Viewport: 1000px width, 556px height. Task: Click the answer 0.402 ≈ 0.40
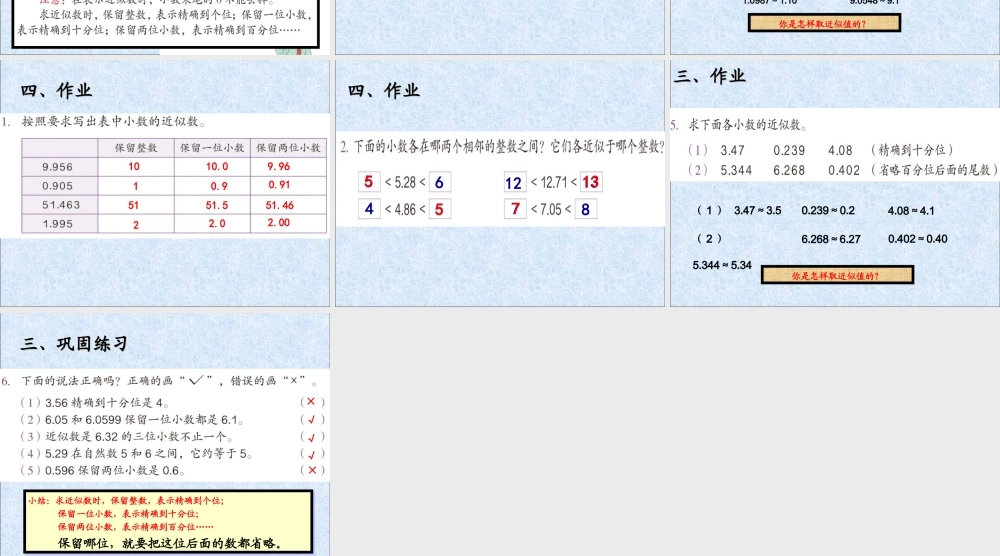918,239
